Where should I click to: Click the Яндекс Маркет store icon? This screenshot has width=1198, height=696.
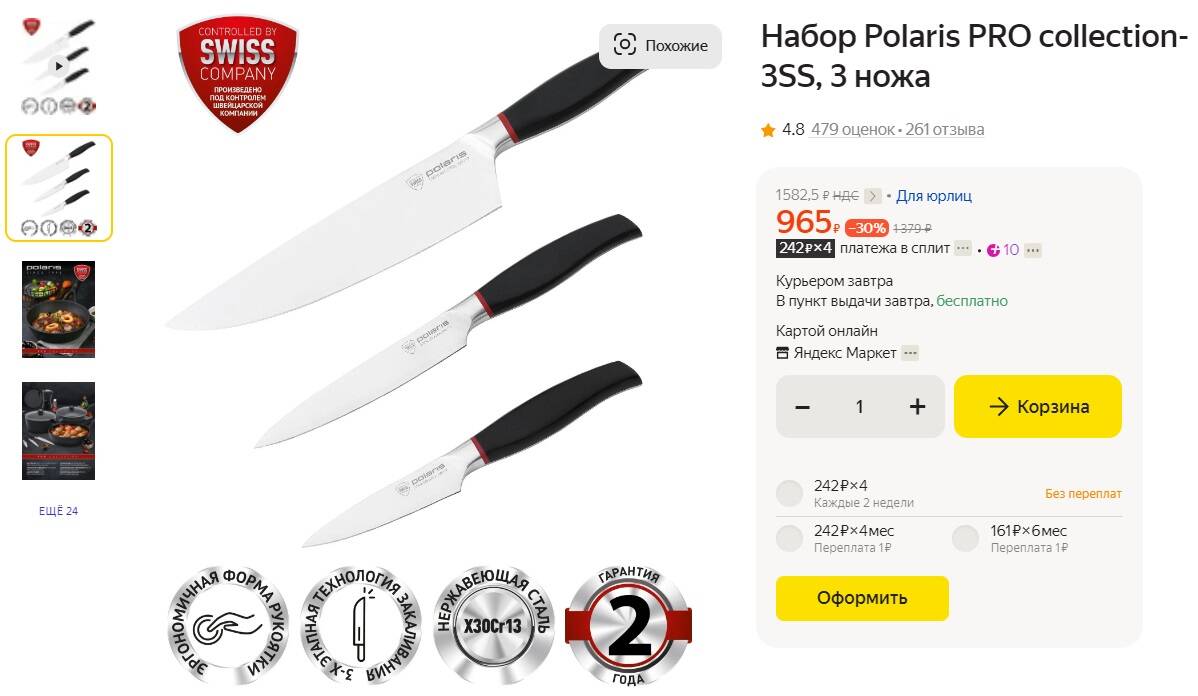click(782, 353)
